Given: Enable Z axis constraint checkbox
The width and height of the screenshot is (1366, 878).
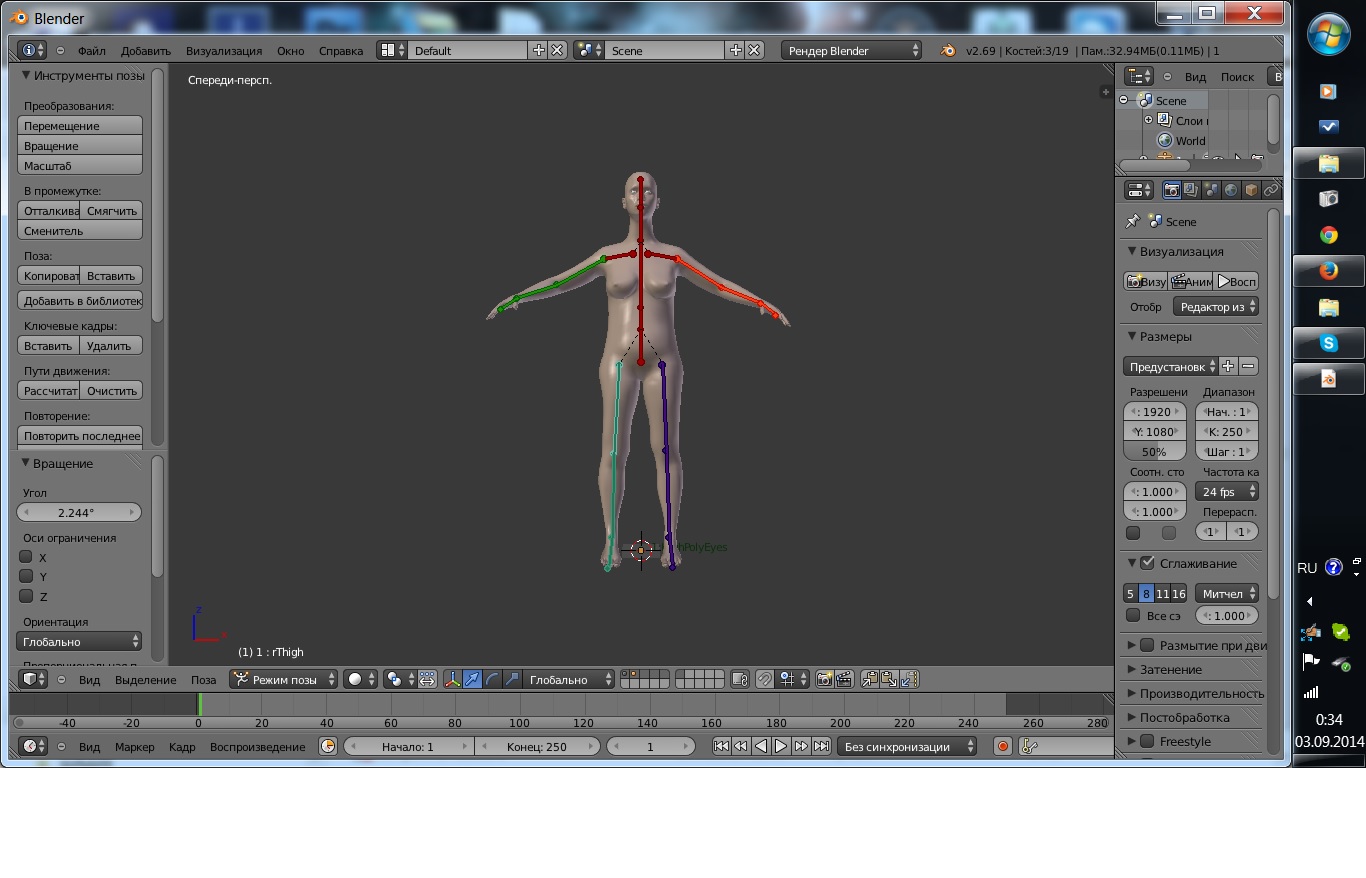Looking at the screenshot, I should [27, 596].
